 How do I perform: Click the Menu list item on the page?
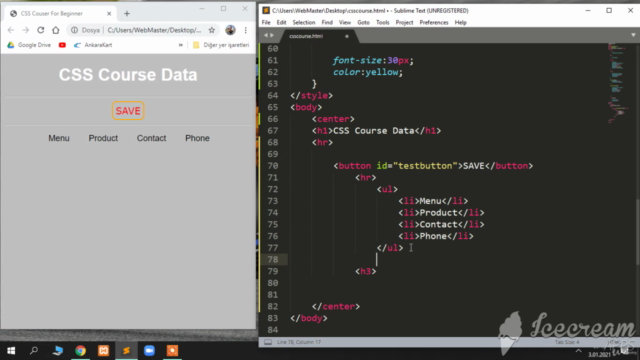(x=59, y=138)
